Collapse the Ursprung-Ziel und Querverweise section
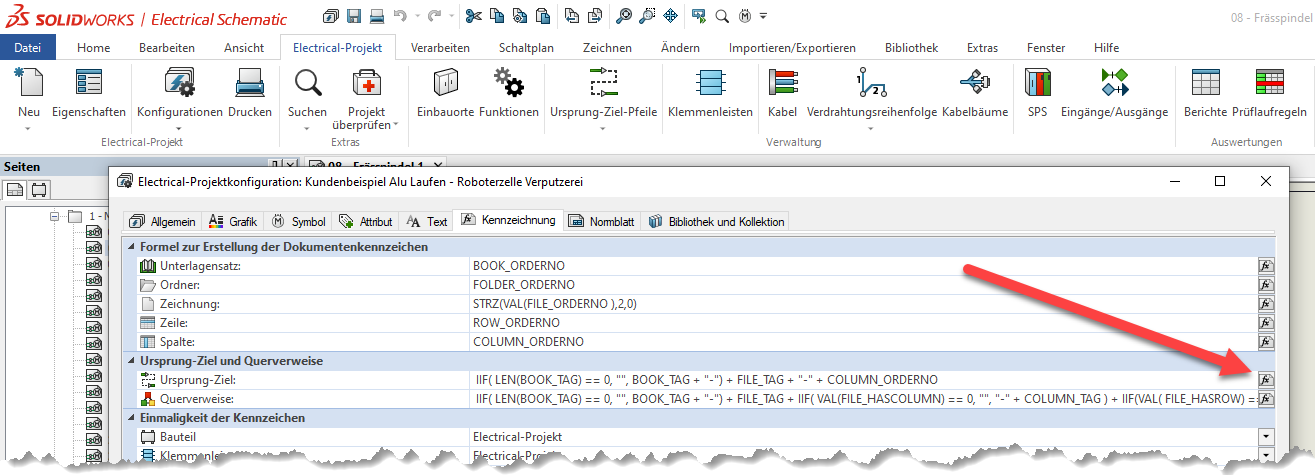1315x475 pixels. pyautogui.click(x=130, y=360)
